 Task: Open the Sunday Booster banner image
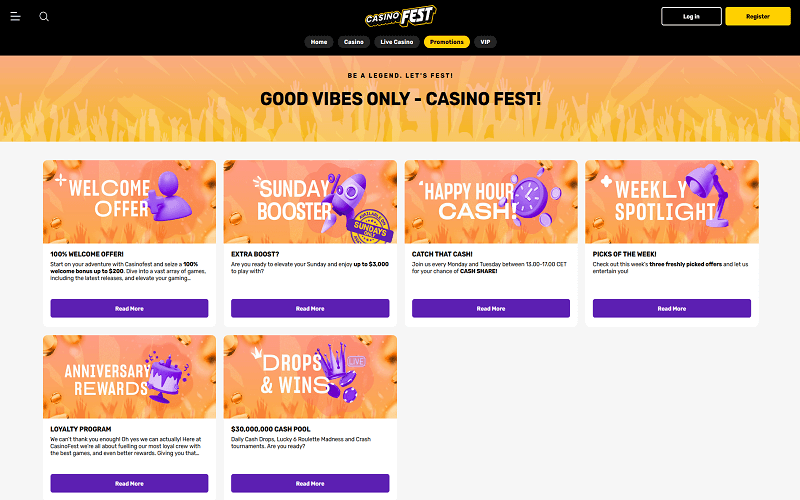(310, 202)
